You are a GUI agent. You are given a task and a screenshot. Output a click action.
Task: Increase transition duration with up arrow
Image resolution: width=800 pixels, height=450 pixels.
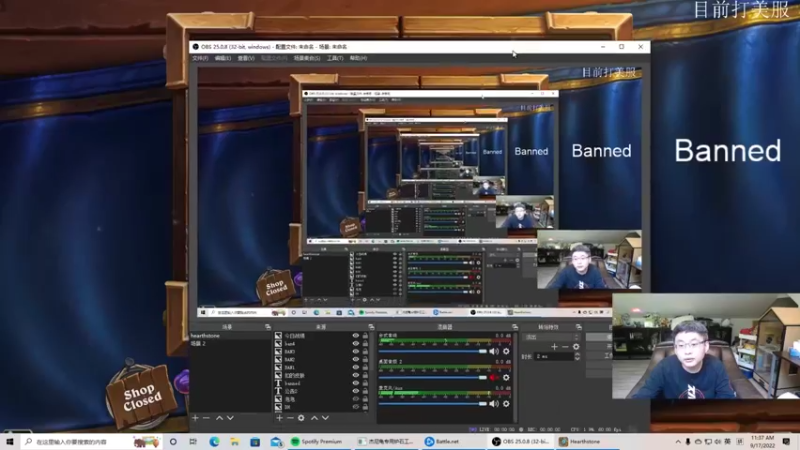point(577,354)
